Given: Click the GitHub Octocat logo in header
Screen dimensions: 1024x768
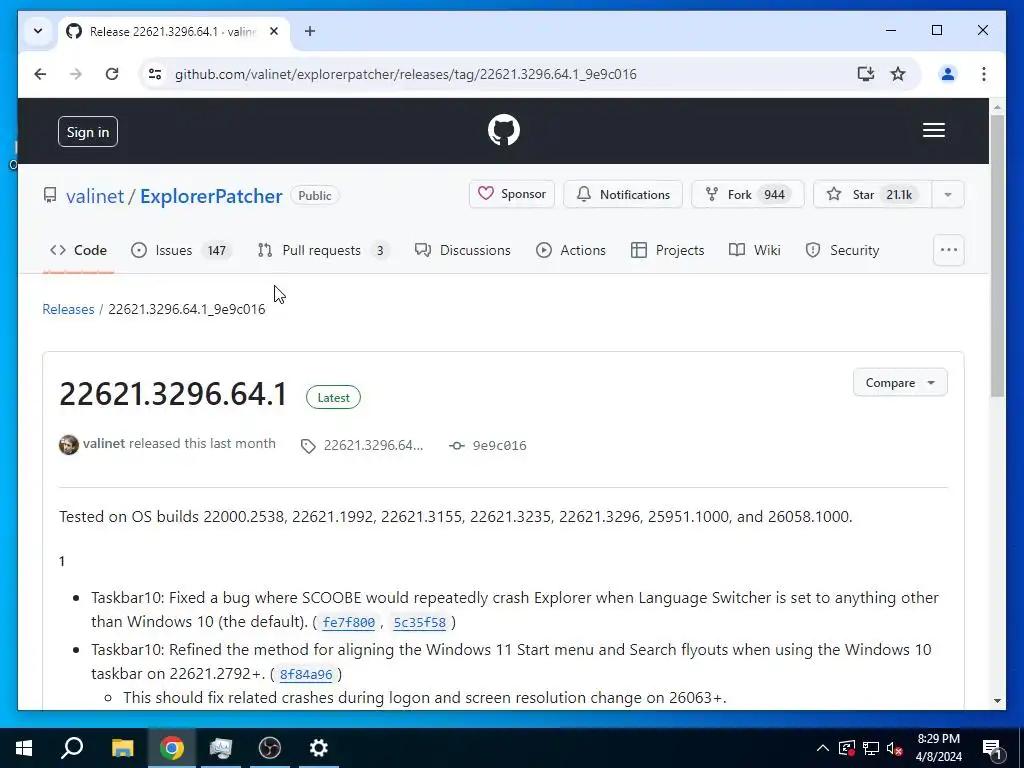Looking at the screenshot, I should coord(504,130).
